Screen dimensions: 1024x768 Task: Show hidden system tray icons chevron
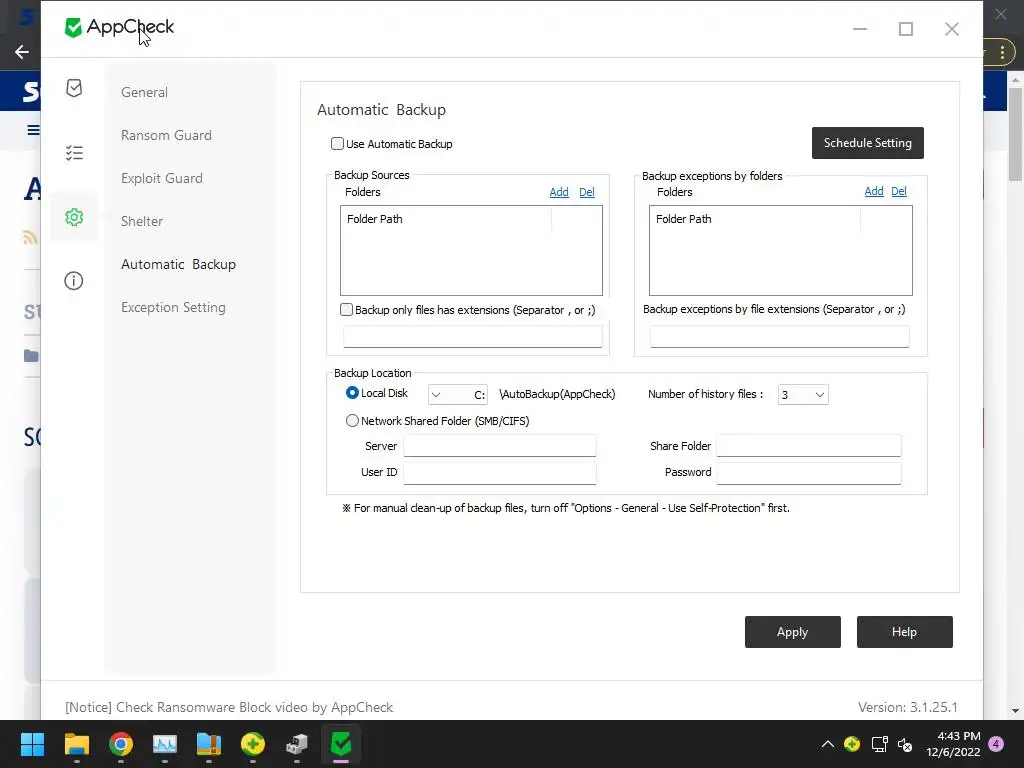tap(827, 744)
